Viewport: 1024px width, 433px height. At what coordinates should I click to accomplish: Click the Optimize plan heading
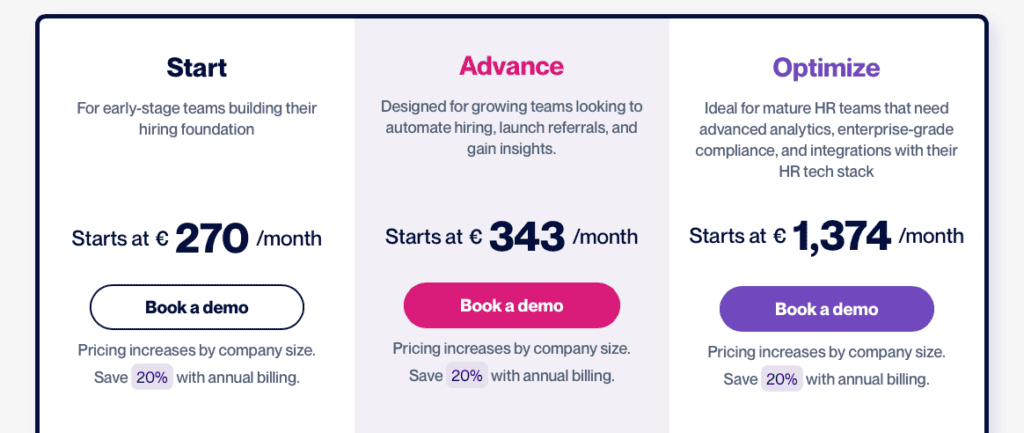pos(826,68)
